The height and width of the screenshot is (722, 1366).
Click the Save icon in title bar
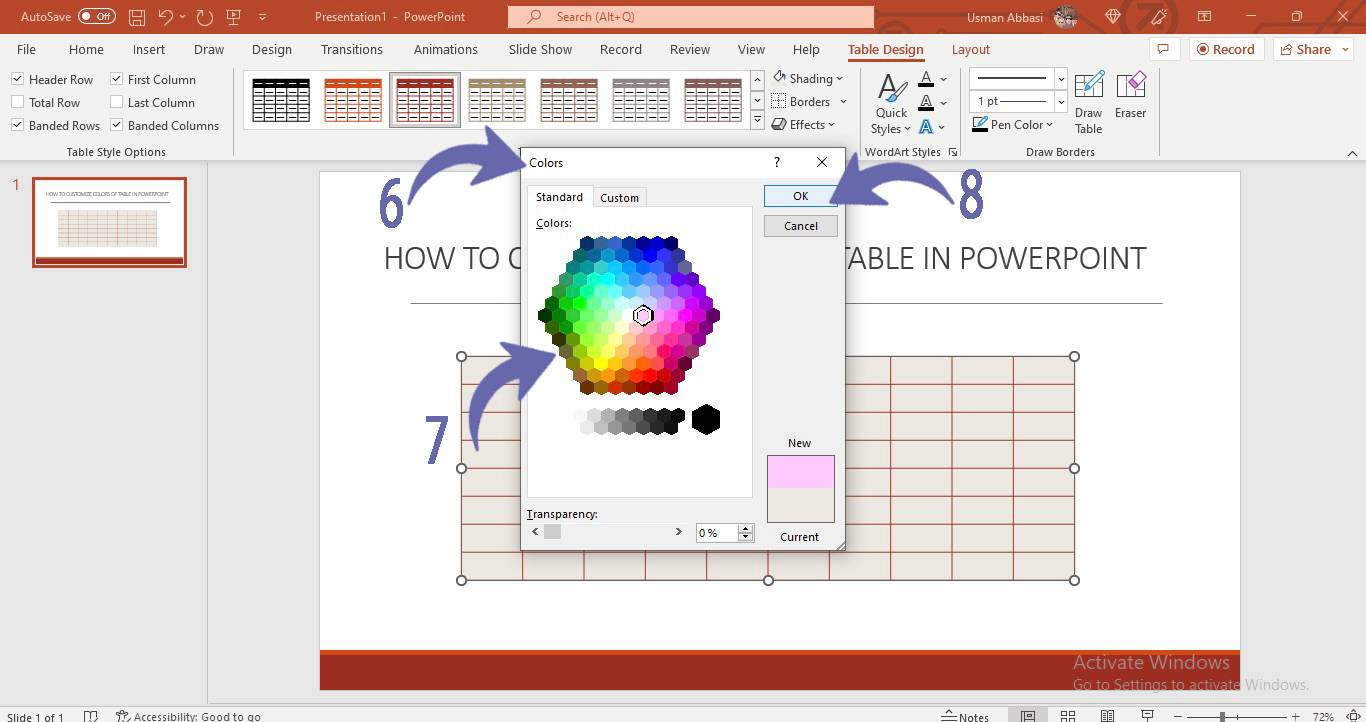pyautogui.click(x=136, y=17)
